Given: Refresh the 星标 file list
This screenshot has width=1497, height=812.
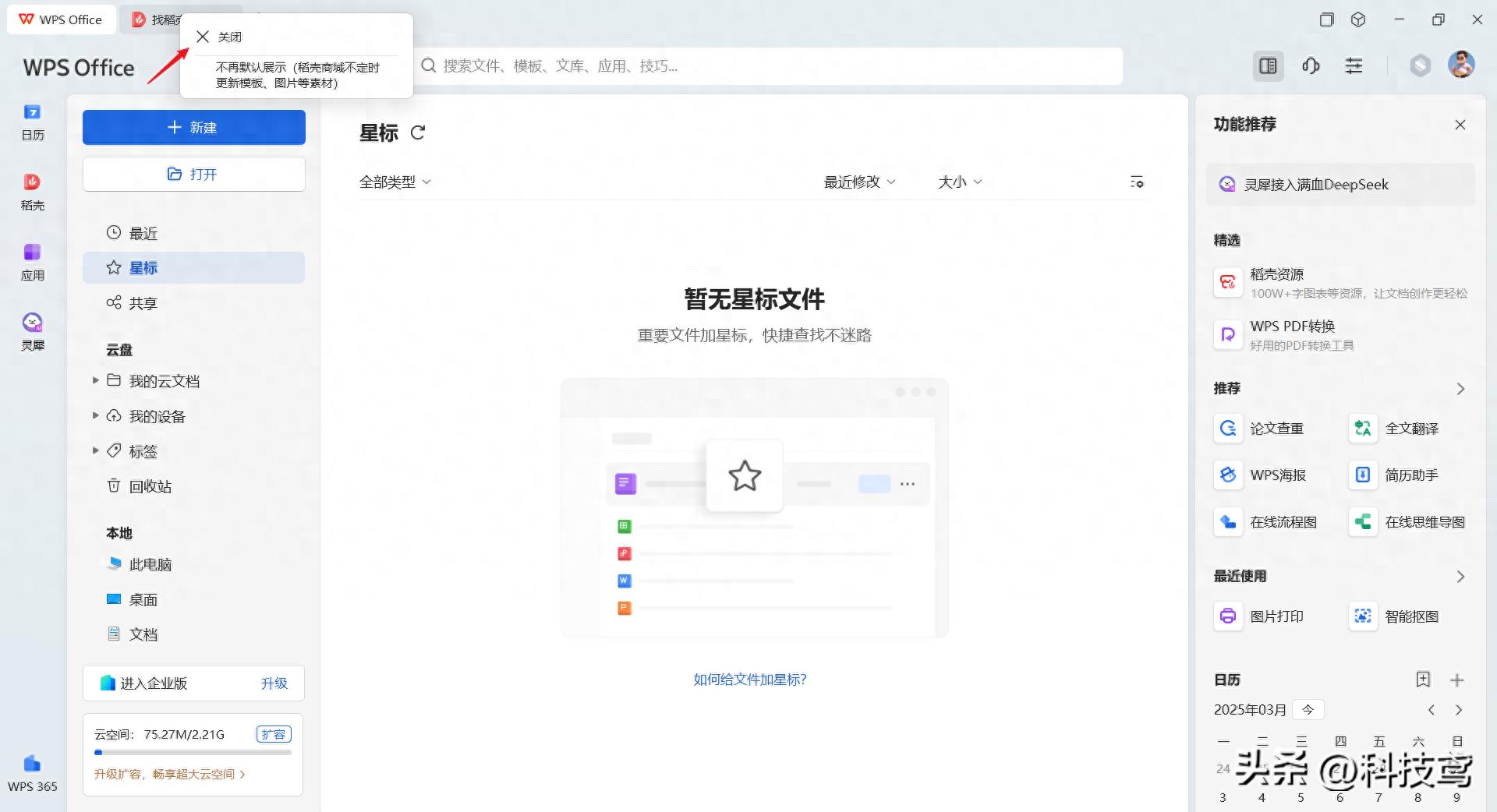Looking at the screenshot, I should pyautogui.click(x=418, y=133).
